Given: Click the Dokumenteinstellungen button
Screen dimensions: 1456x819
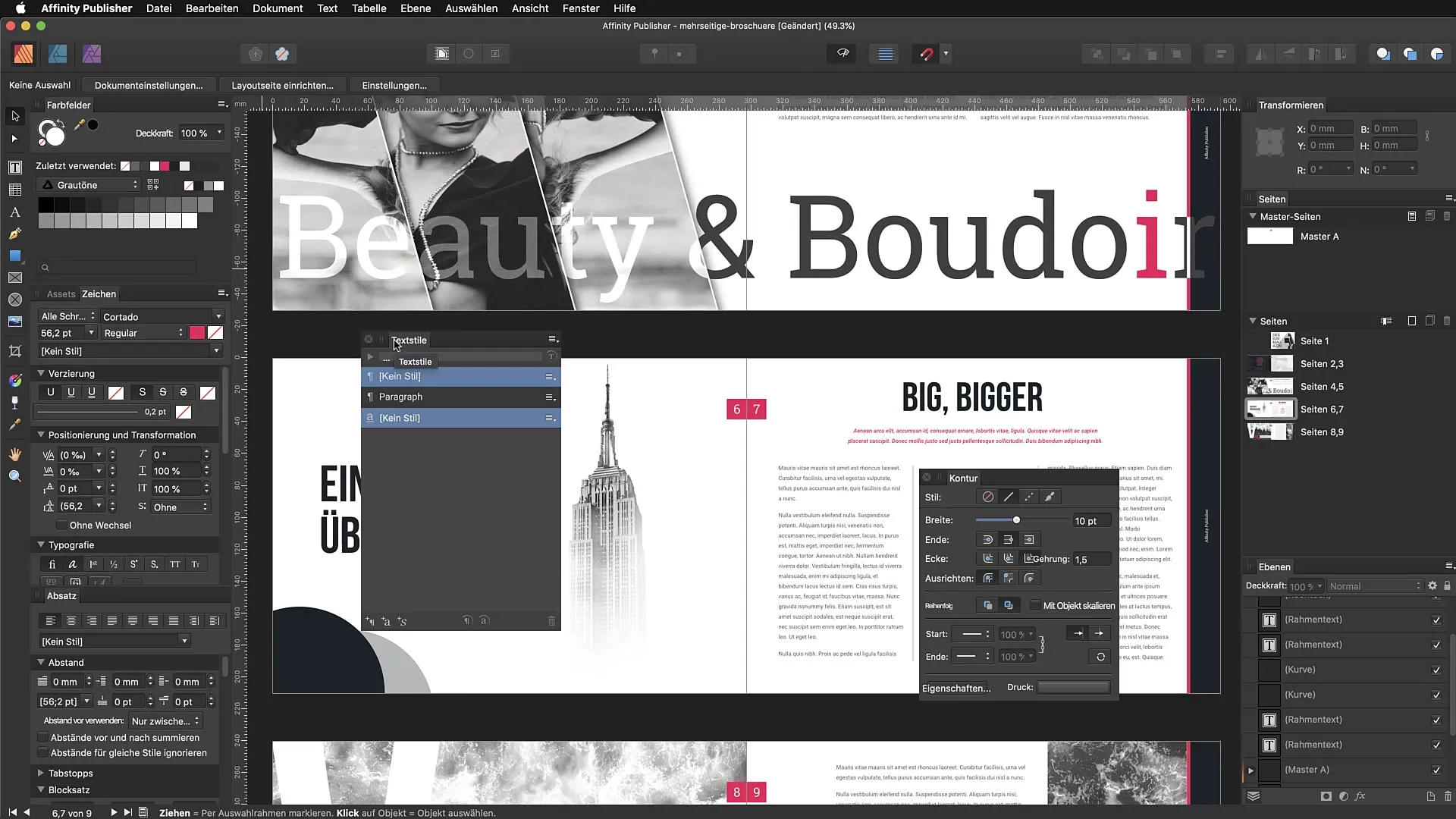Looking at the screenshot, I should tap(149, 85).
